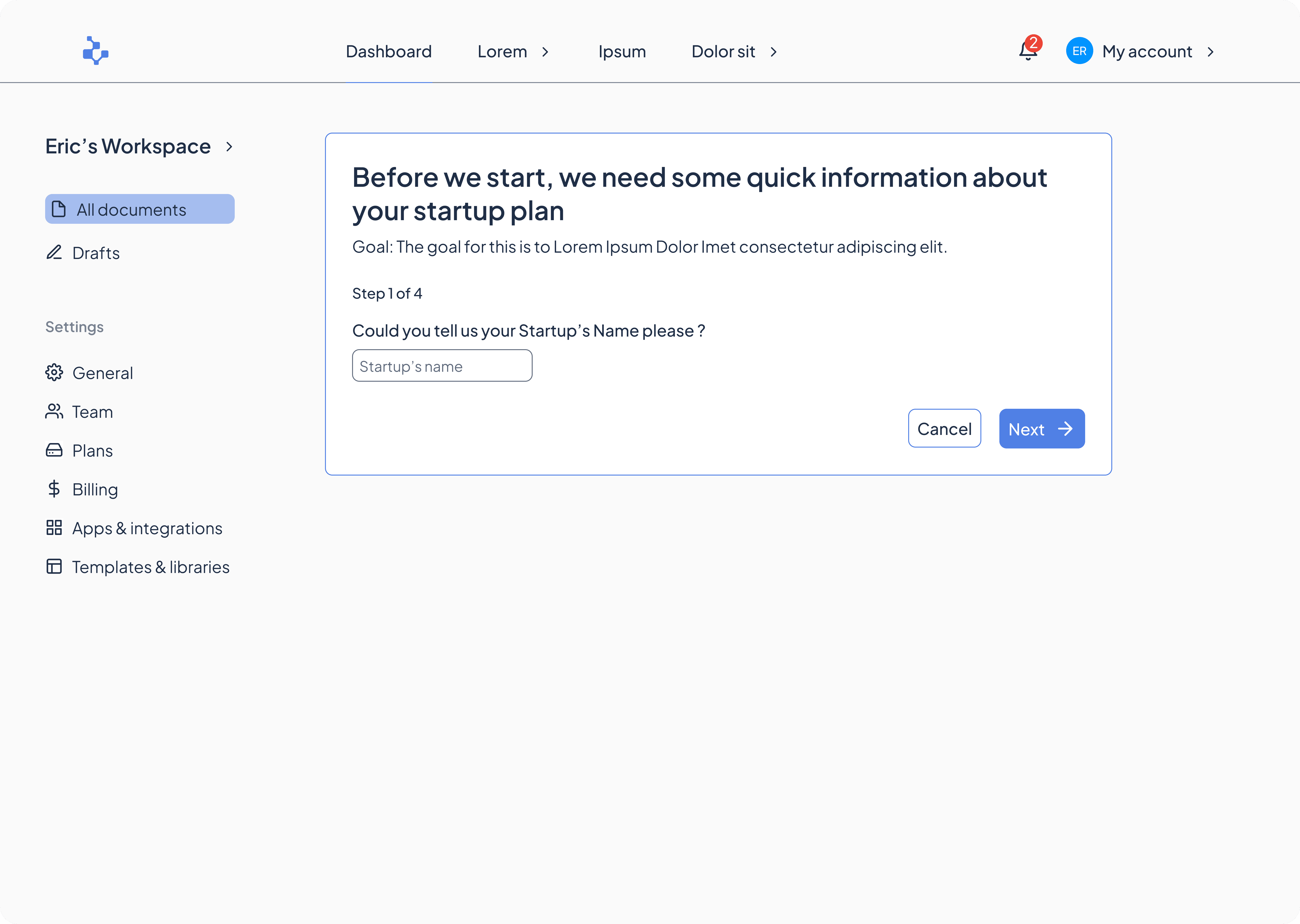
Task: Expand the Lorem menu chevron
Action: (545, 52)
